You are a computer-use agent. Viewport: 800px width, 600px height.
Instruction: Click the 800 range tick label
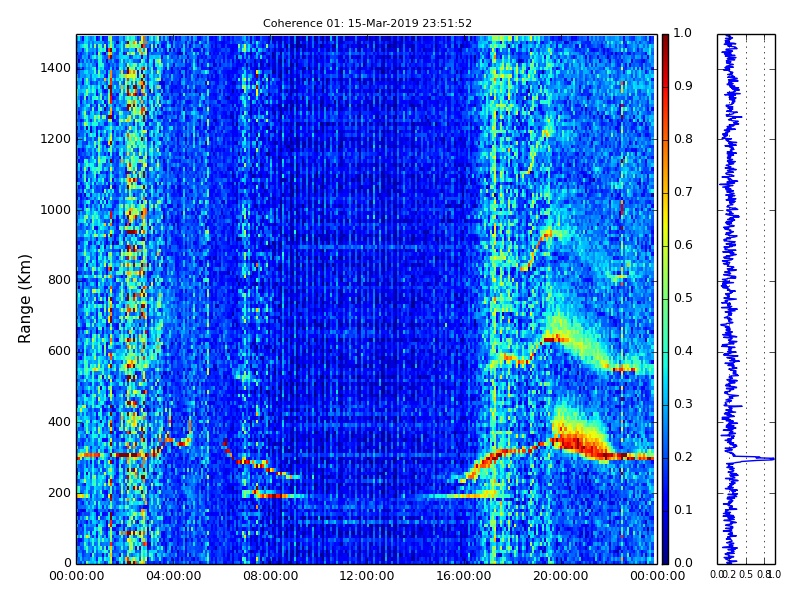click(x=60, y=280)
